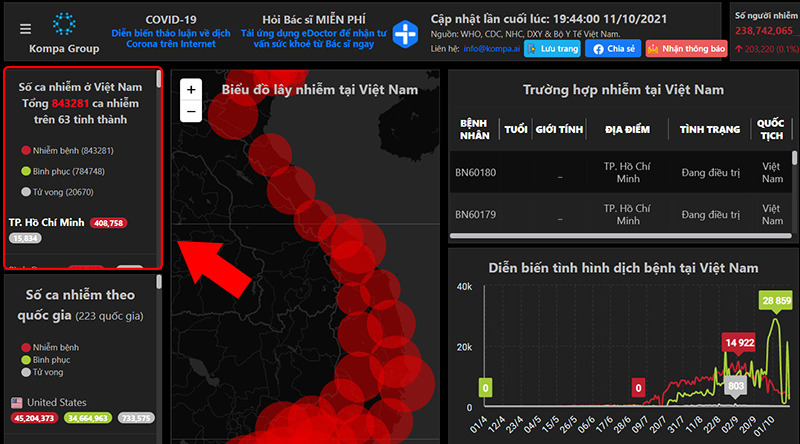Click the Lưu trang bookmark button
Viewport: 800px width, 444px height.
(552, 49)
